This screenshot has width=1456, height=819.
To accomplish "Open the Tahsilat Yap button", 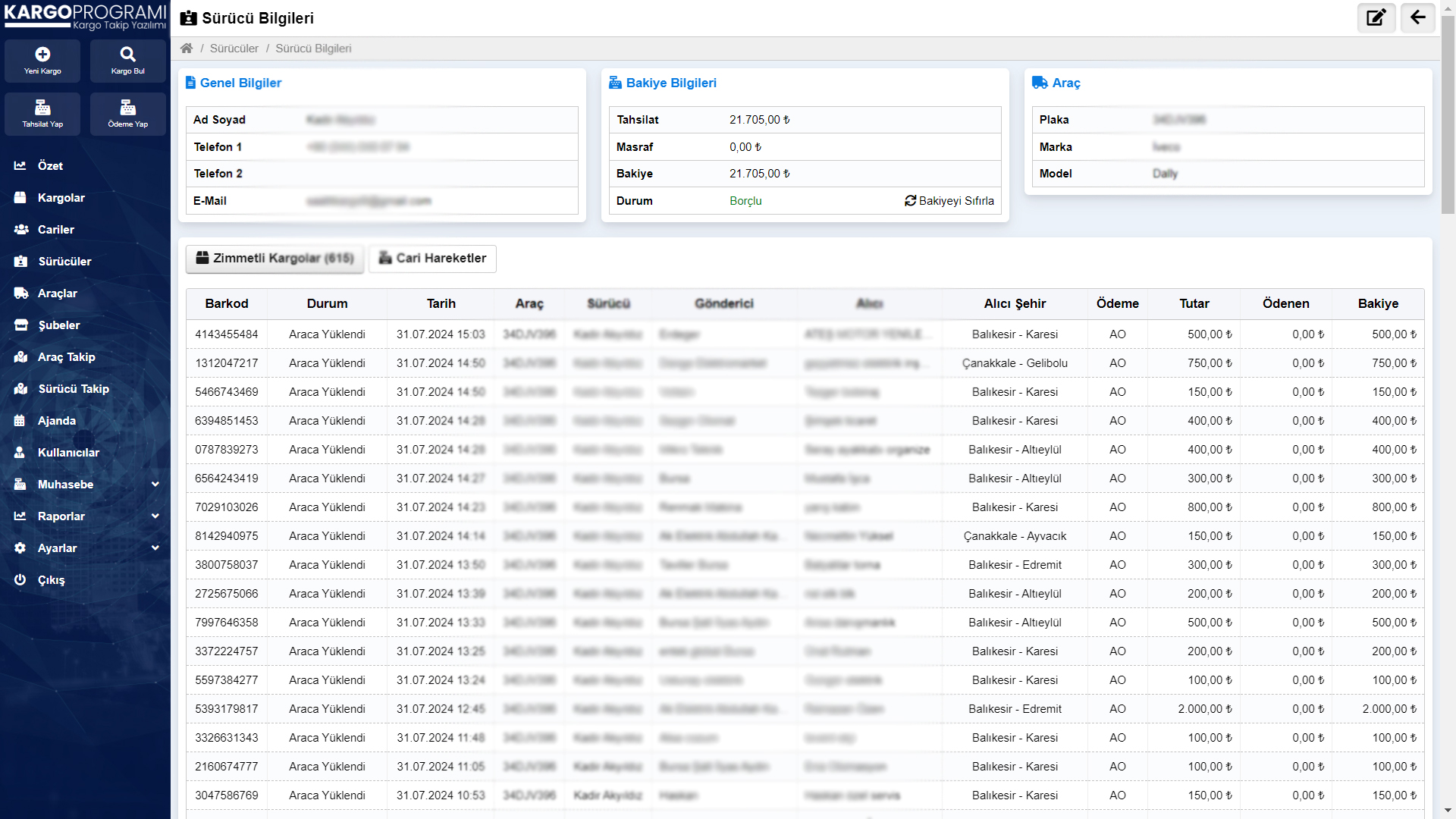I will coord(42,114).
